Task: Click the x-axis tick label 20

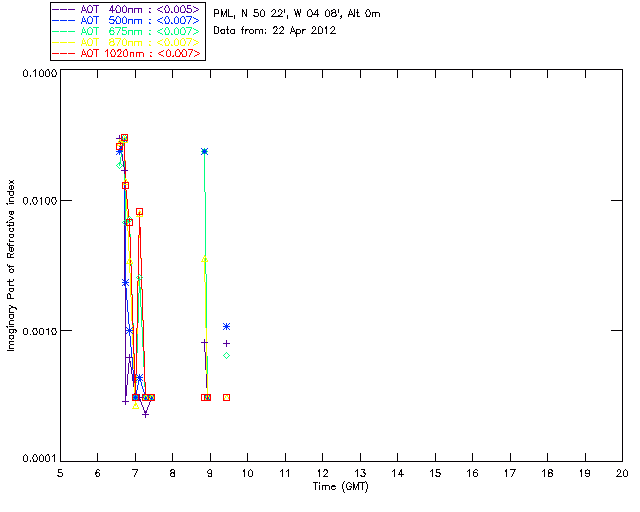Action: pyautogui.click(x=622, y=473)
